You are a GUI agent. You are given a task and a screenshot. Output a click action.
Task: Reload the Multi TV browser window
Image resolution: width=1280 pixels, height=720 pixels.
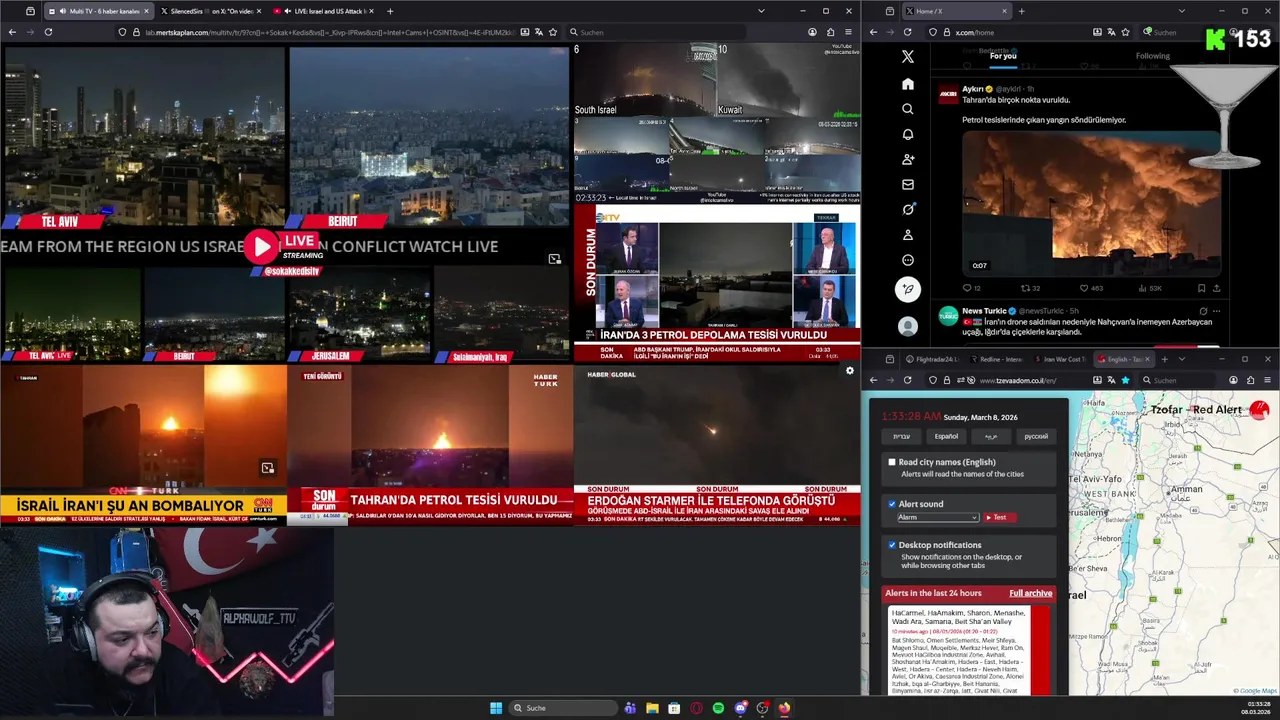pos(48,32)
